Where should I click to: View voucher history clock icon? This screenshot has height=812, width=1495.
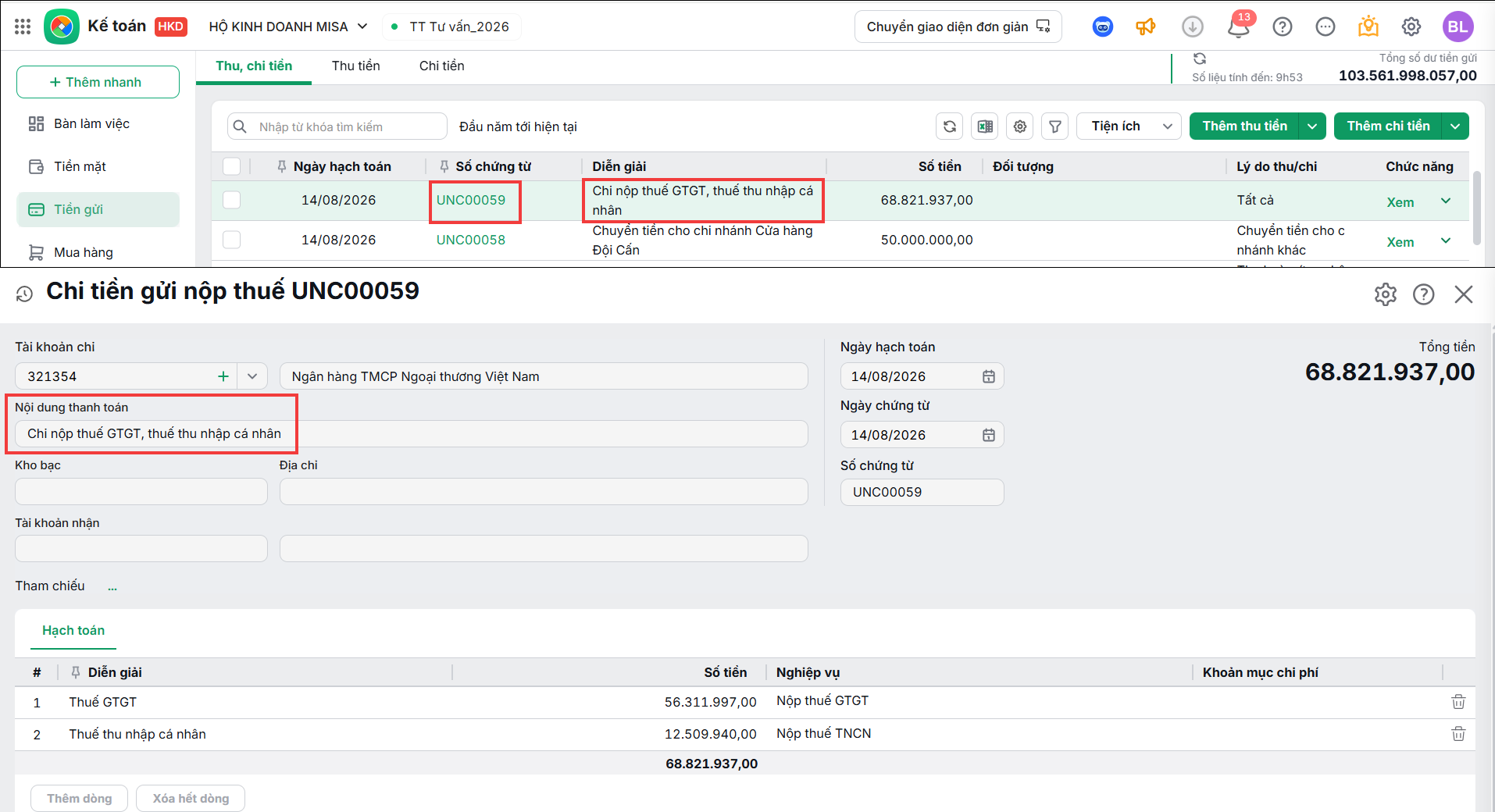(x=24, y=294)
